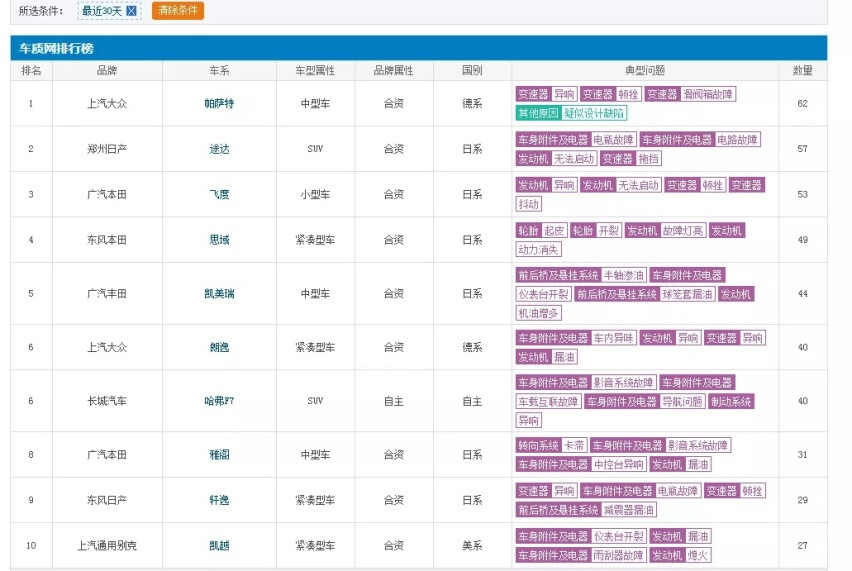Open the 思域 car series link

coord(219,240)
